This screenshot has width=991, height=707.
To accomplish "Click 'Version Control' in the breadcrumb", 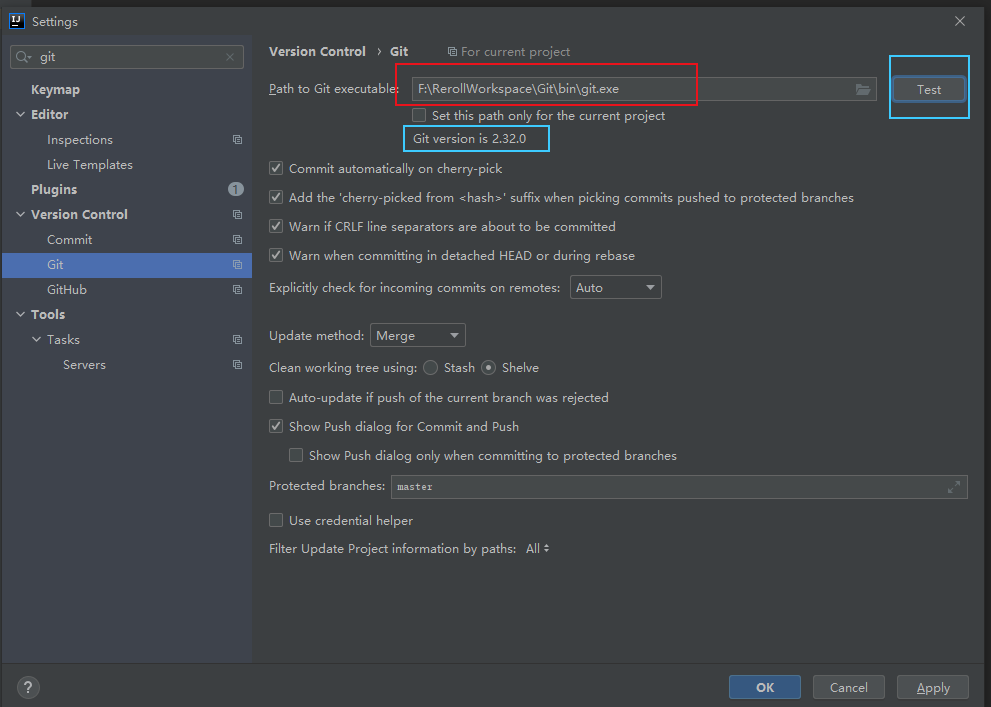I will pos(317,52).
